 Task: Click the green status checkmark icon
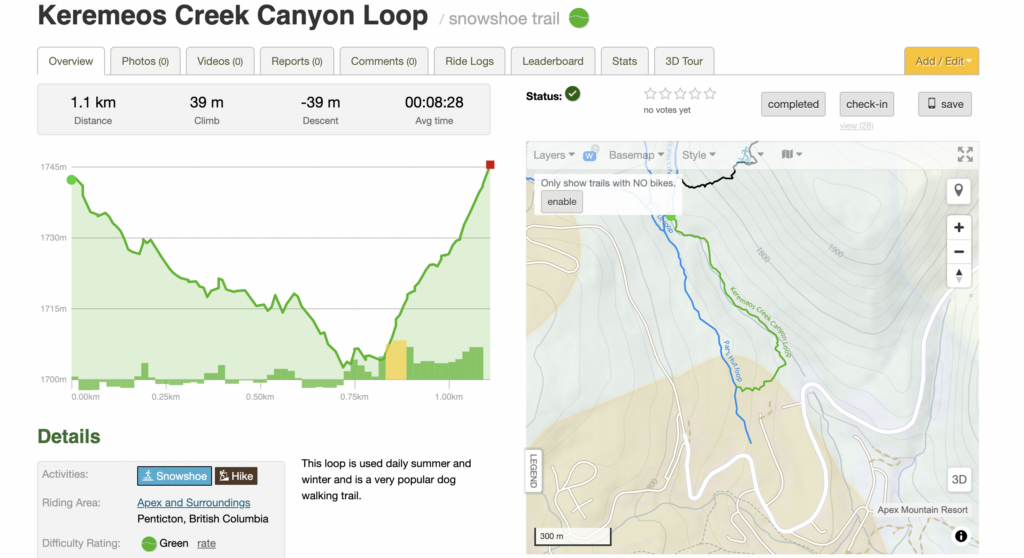pos(573,94)
